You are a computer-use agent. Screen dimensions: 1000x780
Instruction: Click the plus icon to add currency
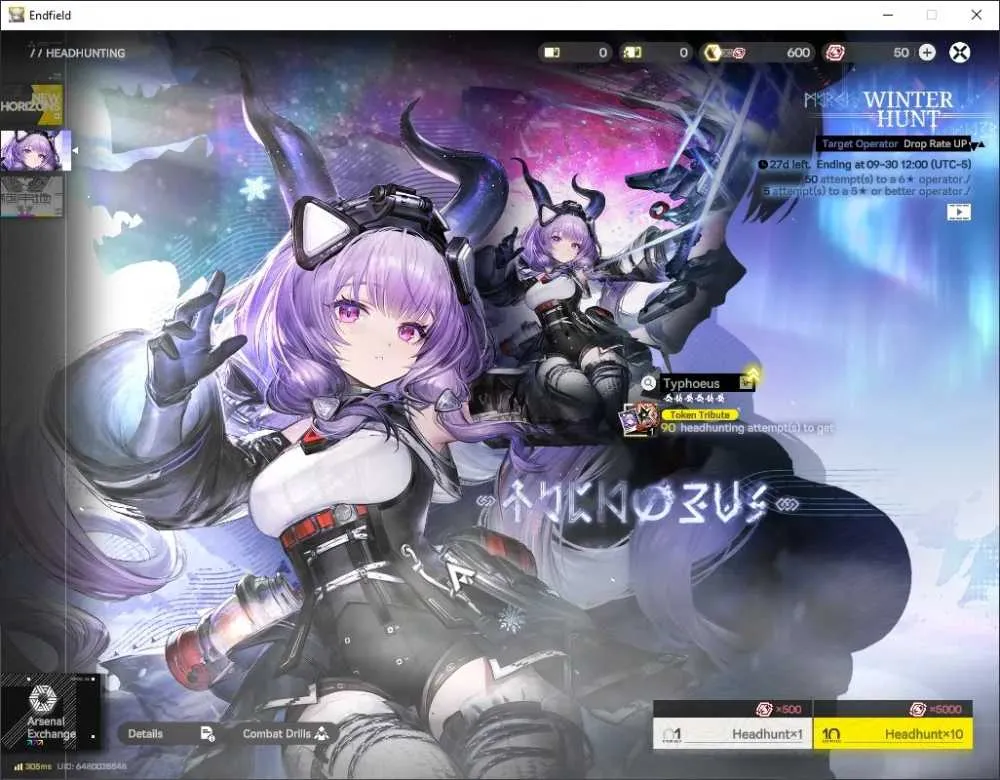pyautogui.click(x=927, y=53)
